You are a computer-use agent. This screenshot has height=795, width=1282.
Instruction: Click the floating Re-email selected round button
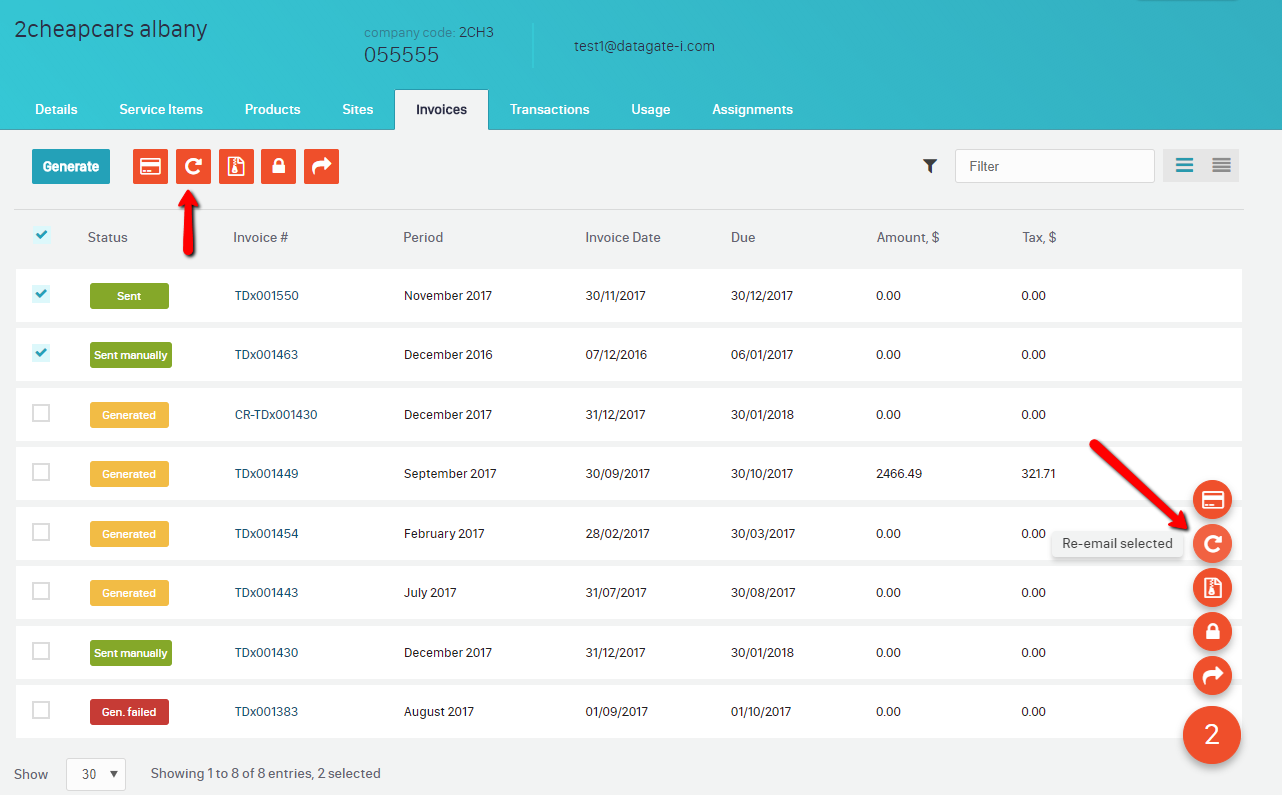pyautogui.click(x=1212, y=544)
